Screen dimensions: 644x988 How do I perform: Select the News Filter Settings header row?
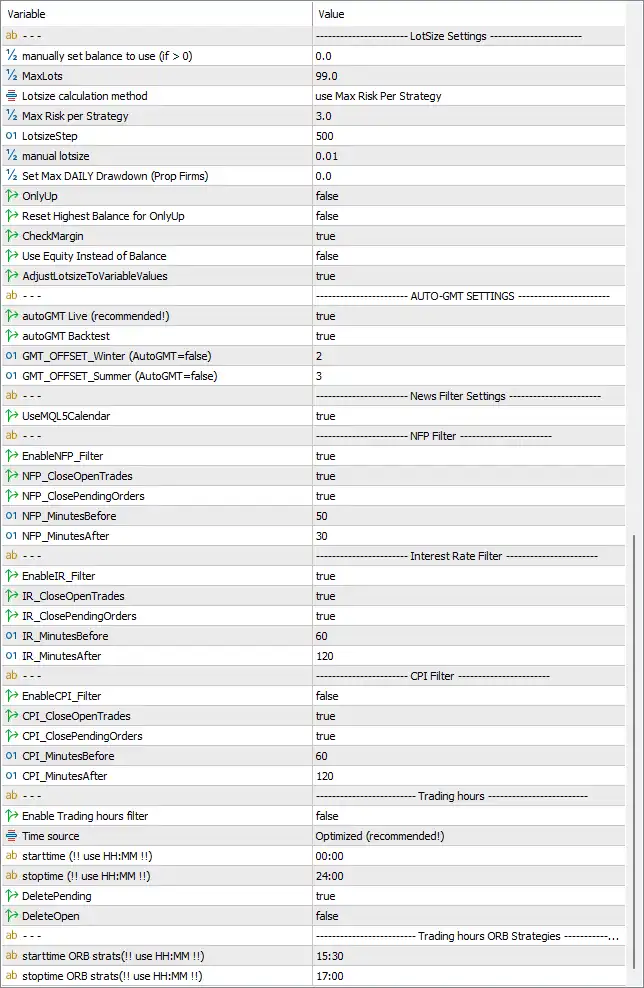point(313,396)
